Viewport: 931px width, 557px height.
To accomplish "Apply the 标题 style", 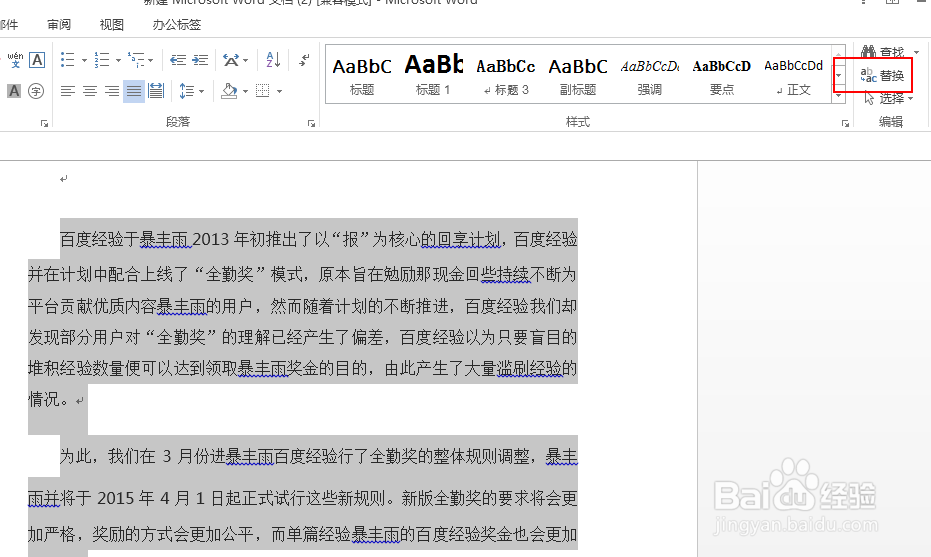I will tap(362, 75).
